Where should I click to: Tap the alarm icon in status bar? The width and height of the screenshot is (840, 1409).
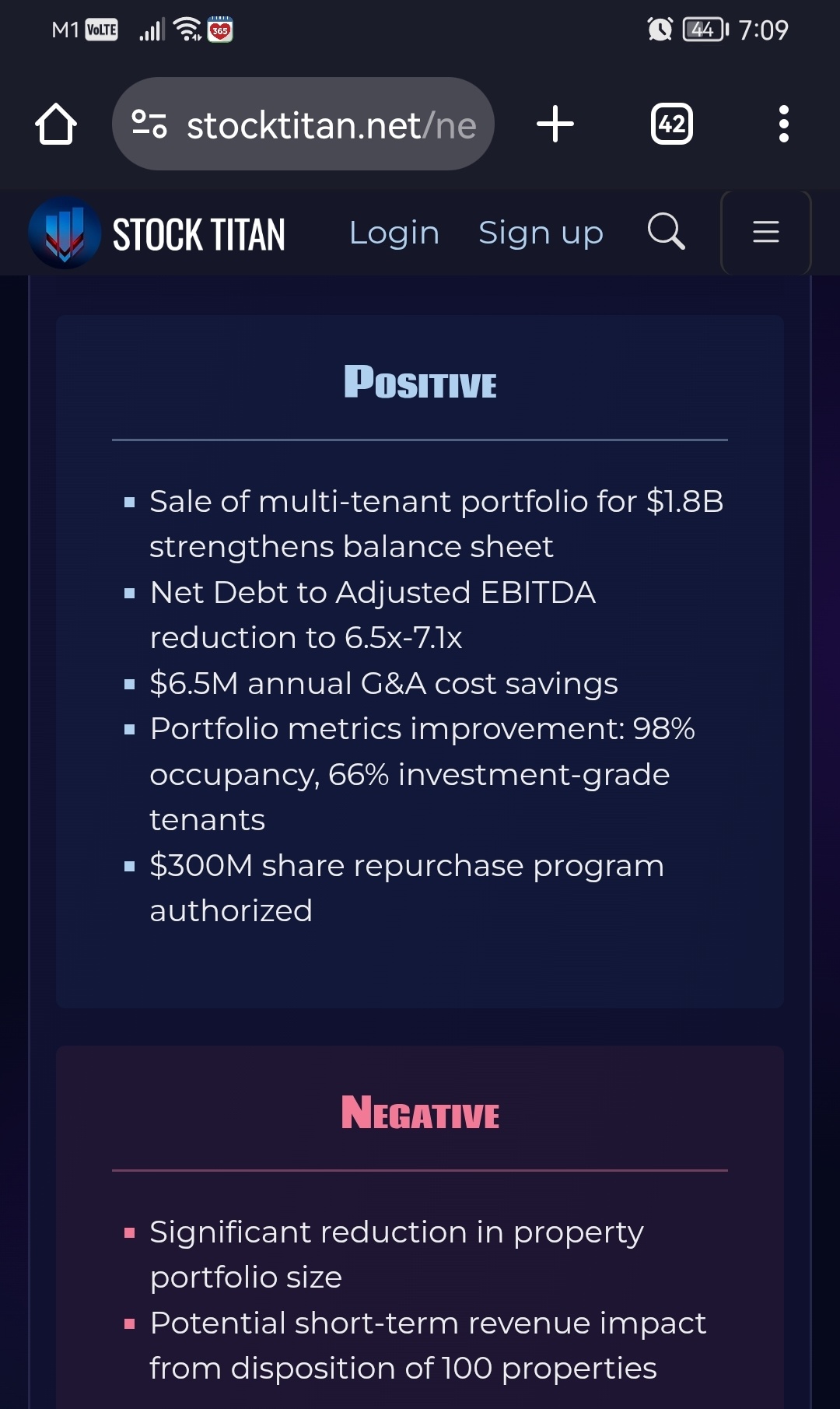[x=660, y=30]
